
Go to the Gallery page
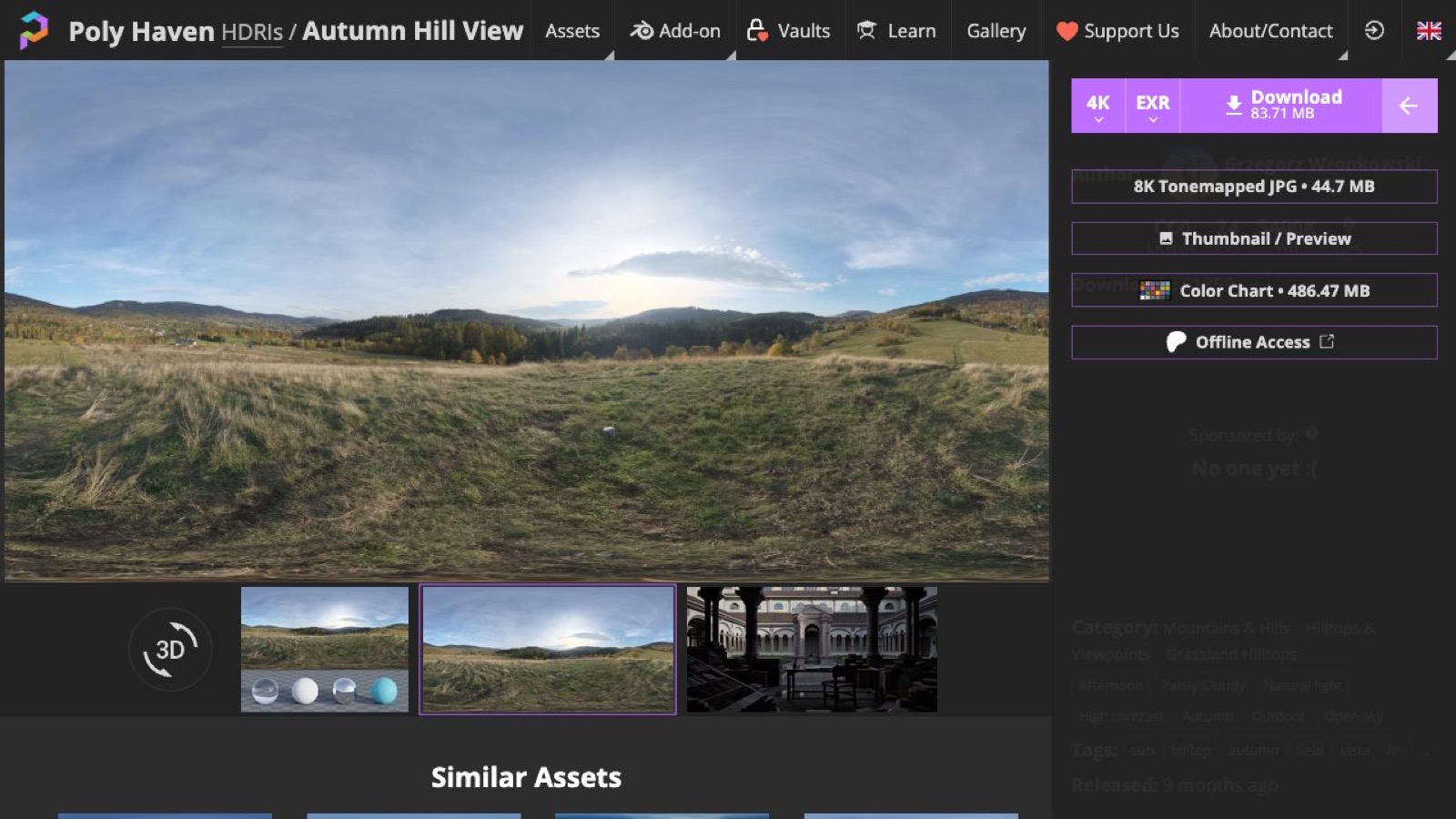(x=996, y=30)
